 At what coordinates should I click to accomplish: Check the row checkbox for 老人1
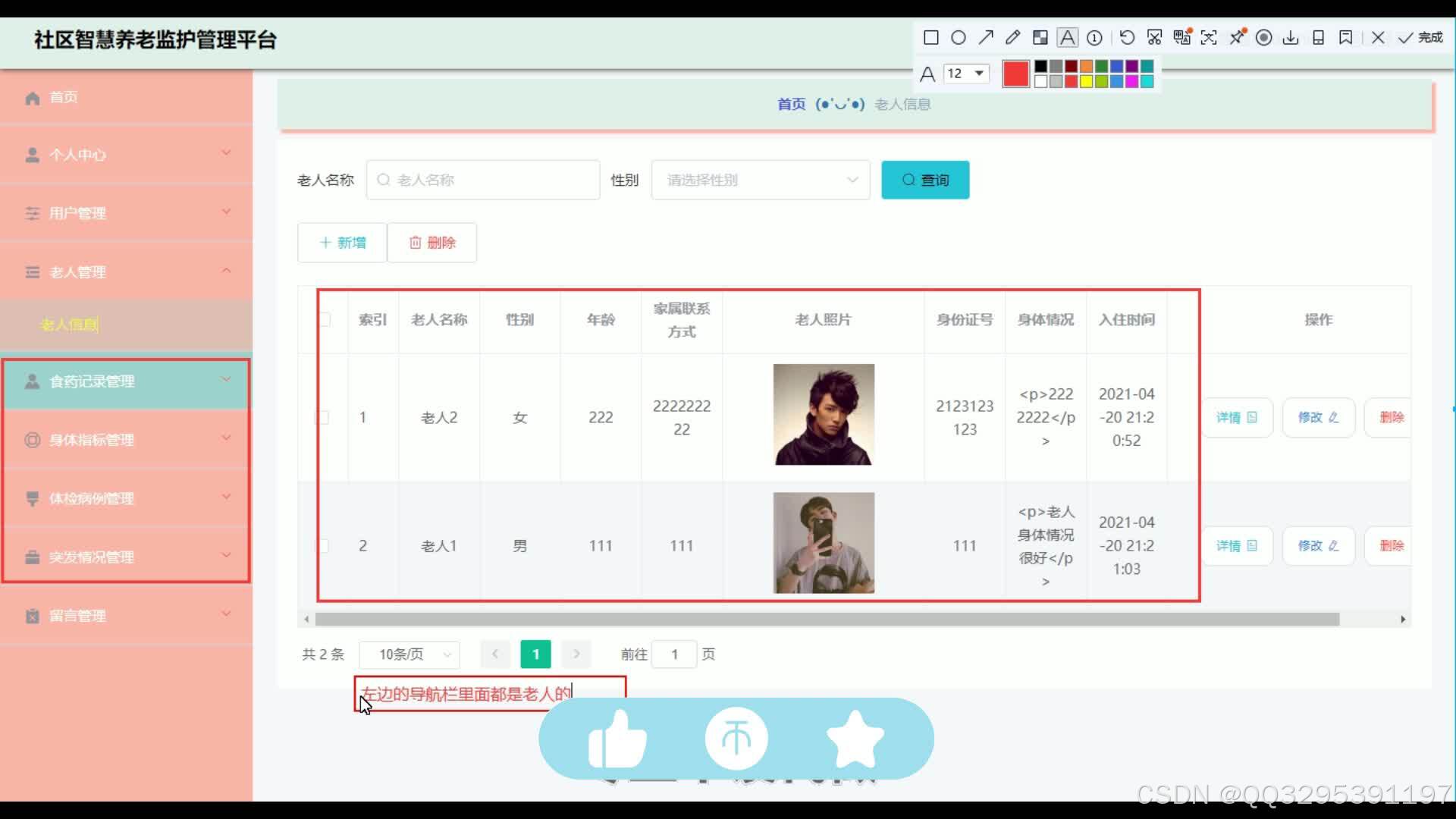coord(322,545)
